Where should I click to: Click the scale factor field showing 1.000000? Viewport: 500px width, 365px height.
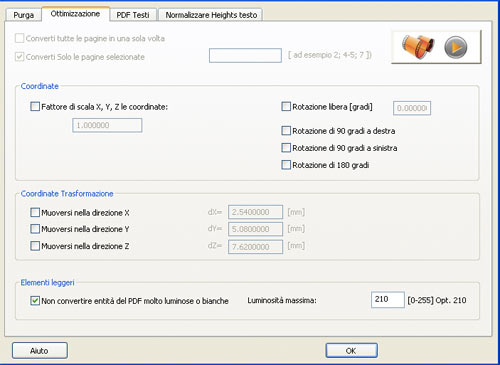coord(107,125)
